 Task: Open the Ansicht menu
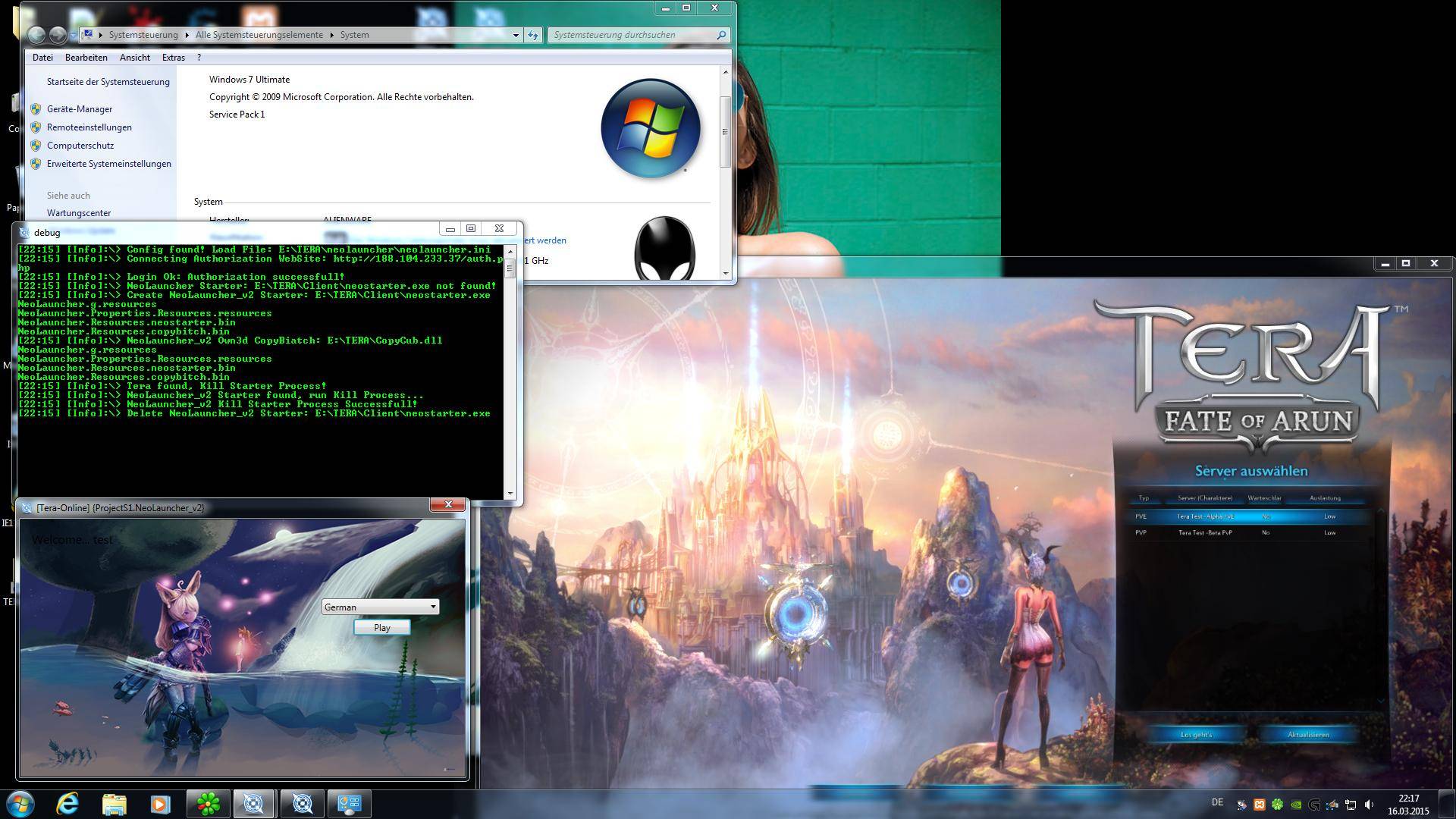tap(134, 58)
